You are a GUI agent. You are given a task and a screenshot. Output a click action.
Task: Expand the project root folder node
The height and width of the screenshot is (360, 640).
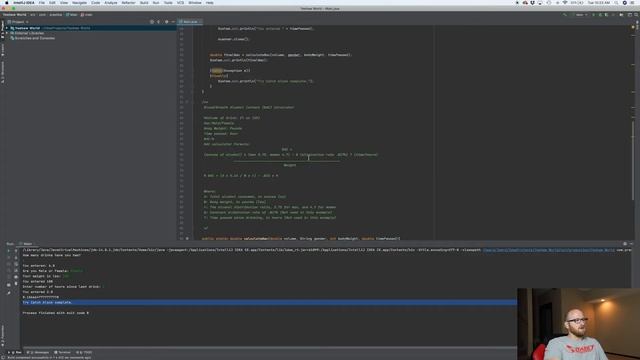pyautogui.click(x=7, y=28)
